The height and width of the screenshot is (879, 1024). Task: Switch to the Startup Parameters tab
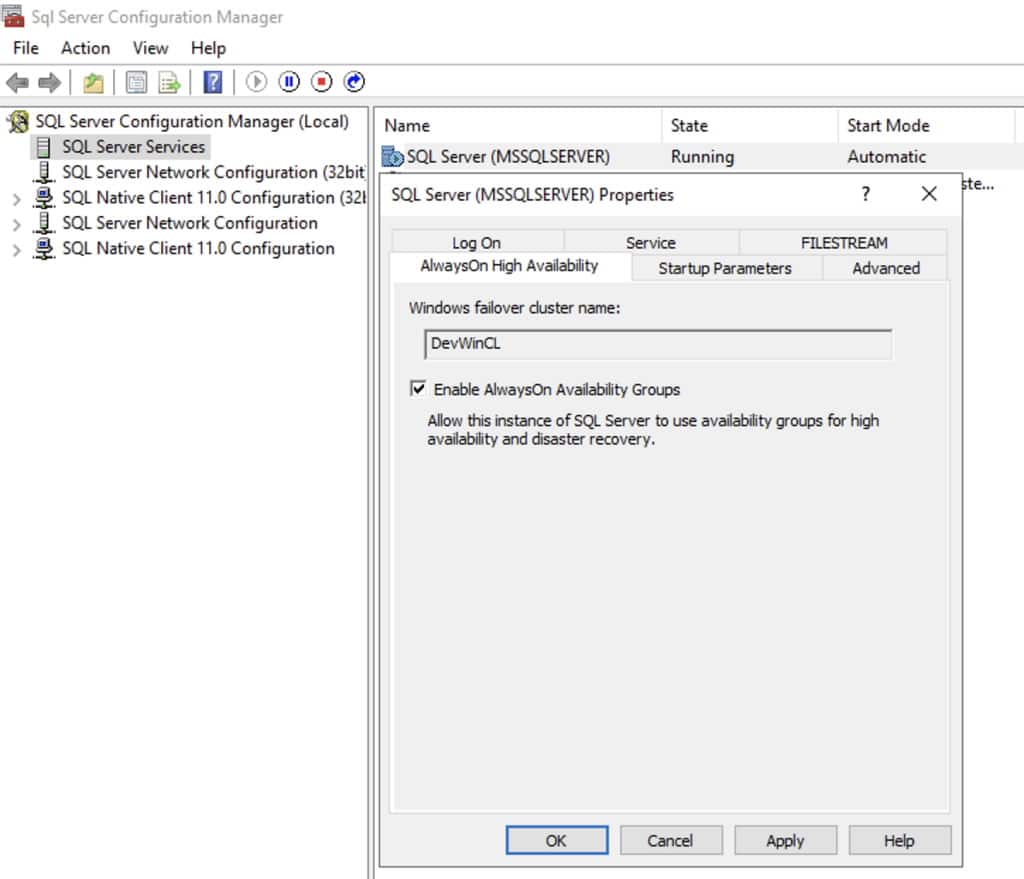point(724,267)
